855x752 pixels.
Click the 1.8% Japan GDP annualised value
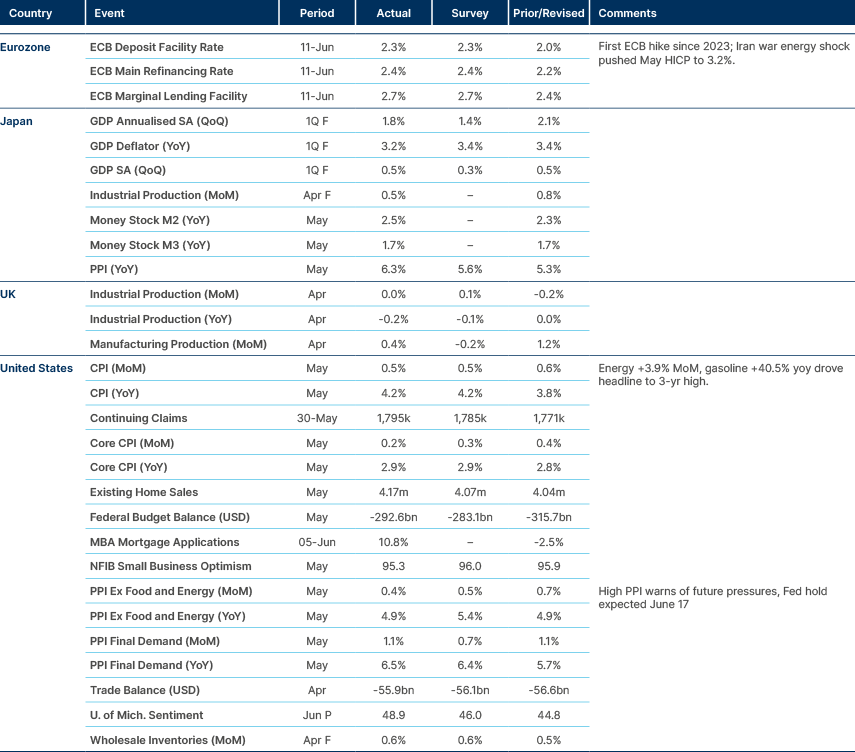pyautogui.click(x=393, y=121)
